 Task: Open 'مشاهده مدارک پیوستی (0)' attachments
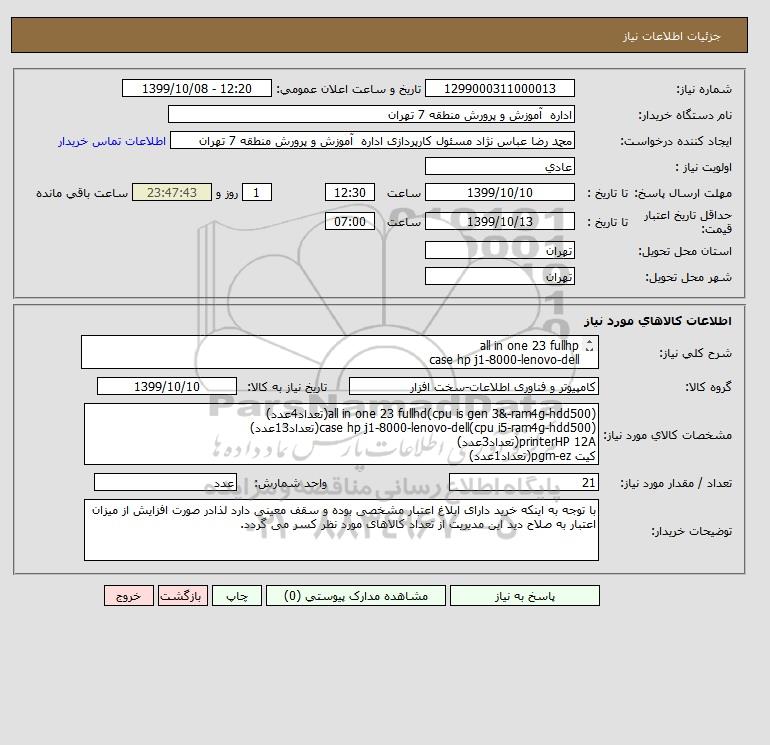tap(356, 596)
